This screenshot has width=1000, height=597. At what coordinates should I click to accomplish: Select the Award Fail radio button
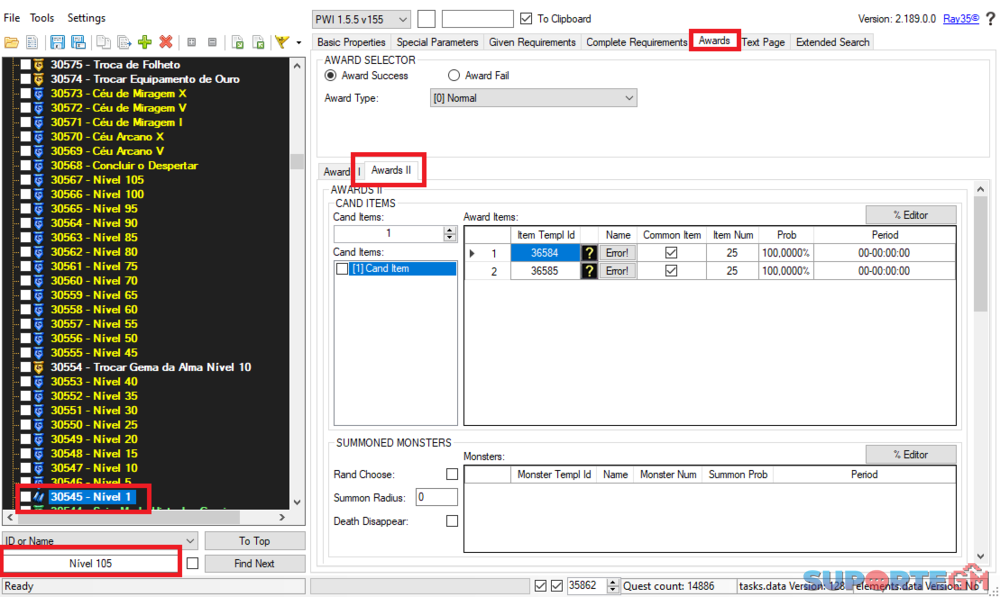pos(454,76)
